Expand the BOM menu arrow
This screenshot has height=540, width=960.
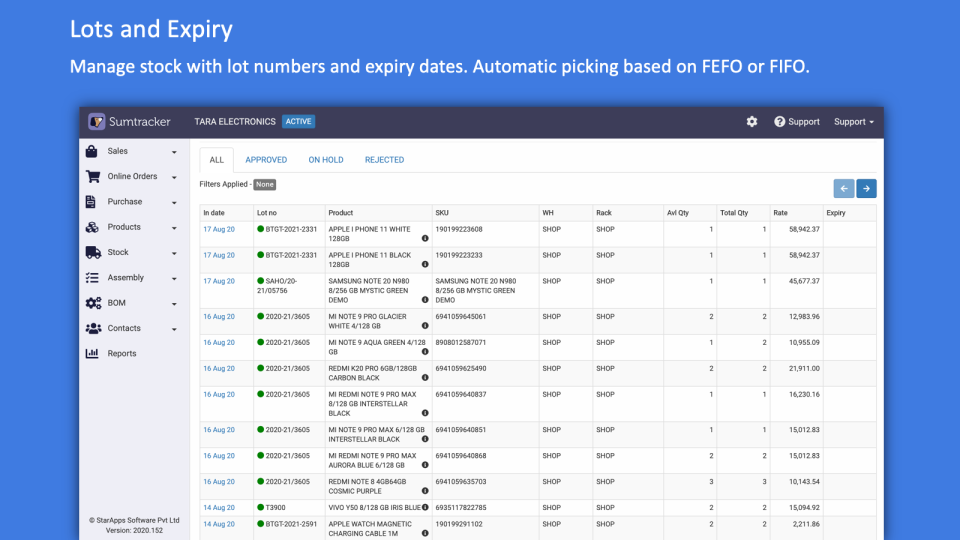tap(174, 304)
